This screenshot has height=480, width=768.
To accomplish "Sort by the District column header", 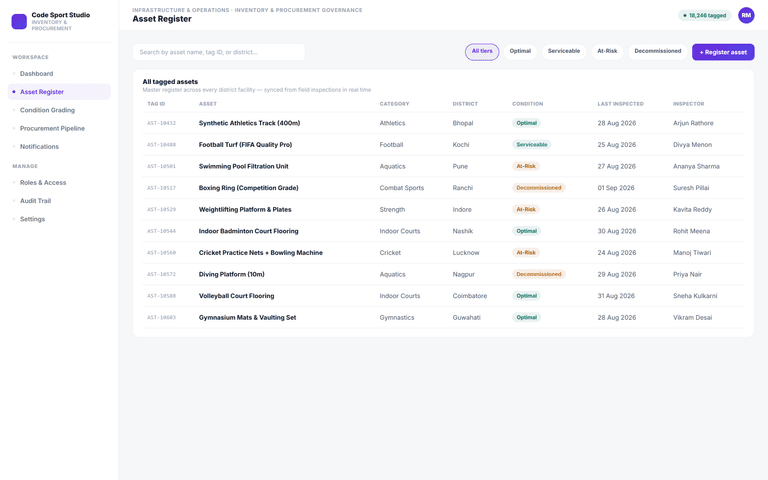I will coord(465,104).
